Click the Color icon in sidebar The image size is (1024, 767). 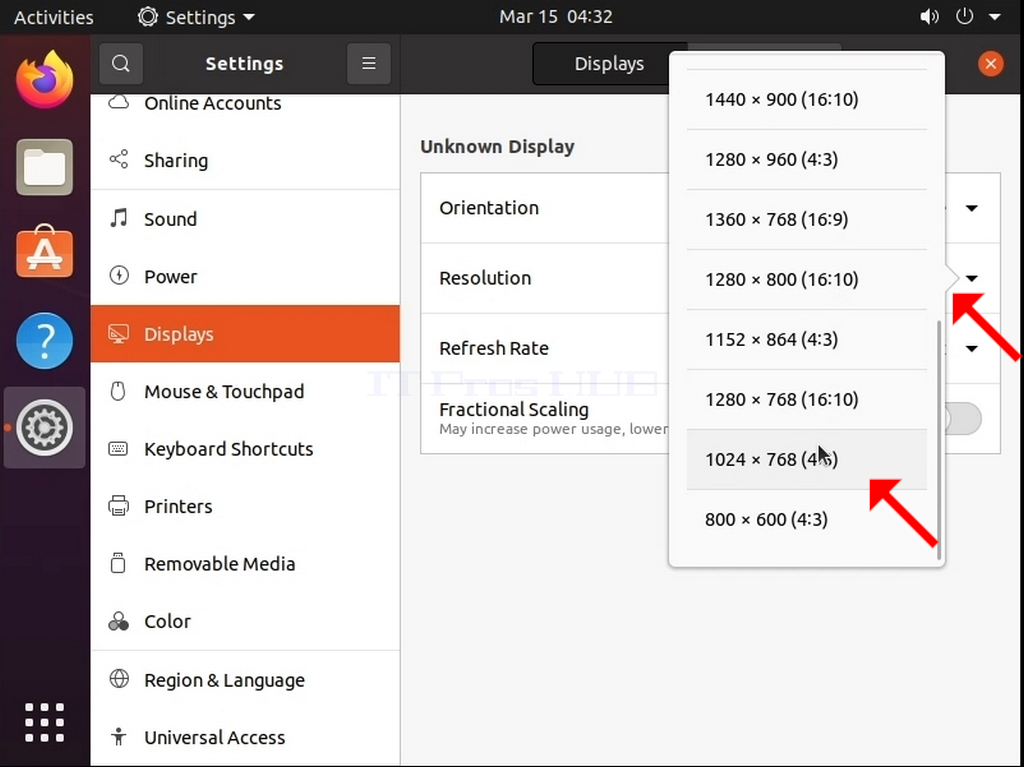point(119,621)
